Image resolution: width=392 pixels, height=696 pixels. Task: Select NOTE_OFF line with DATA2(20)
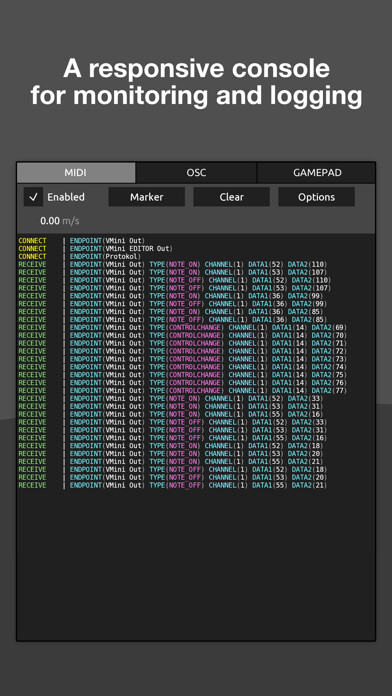click(173, 477)
